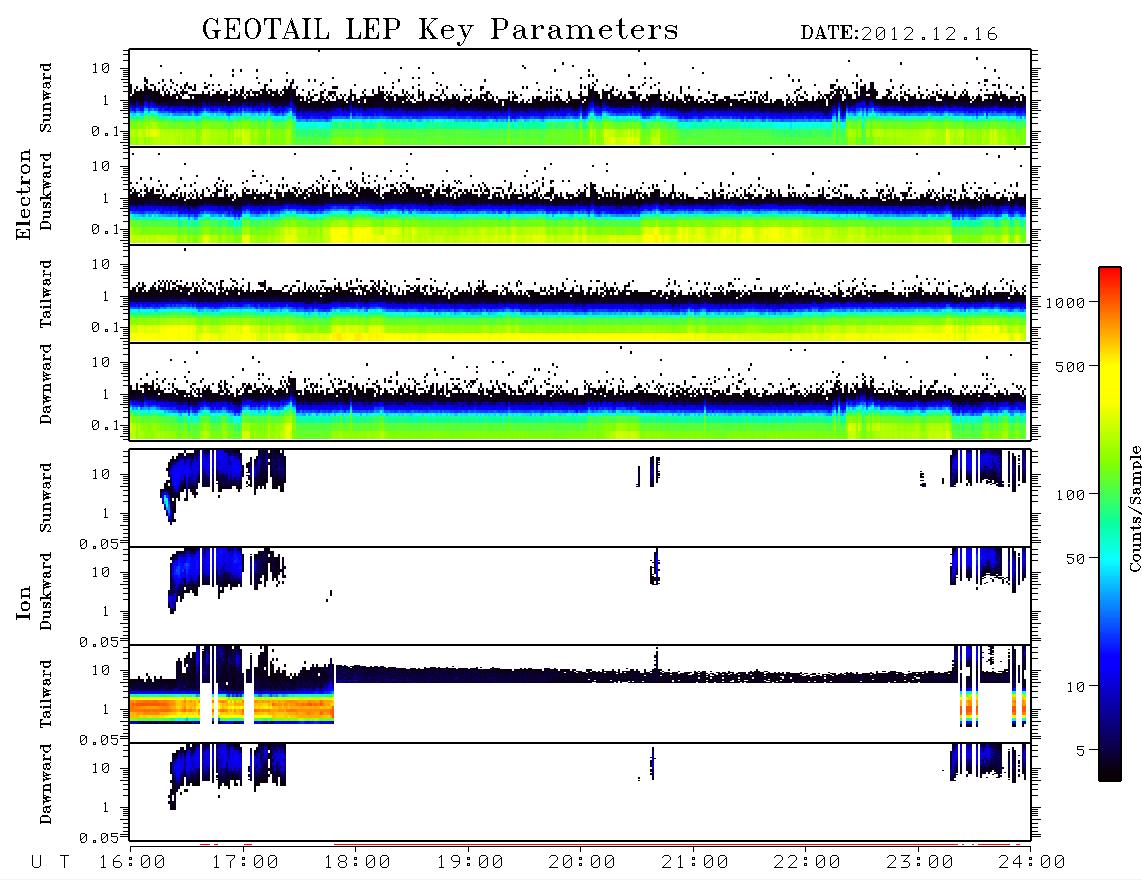Click inside the Electron Dawnward spectrogram panel
Image resolution: width=1142 pixels, height=880 pixels.
pos(580,391)
